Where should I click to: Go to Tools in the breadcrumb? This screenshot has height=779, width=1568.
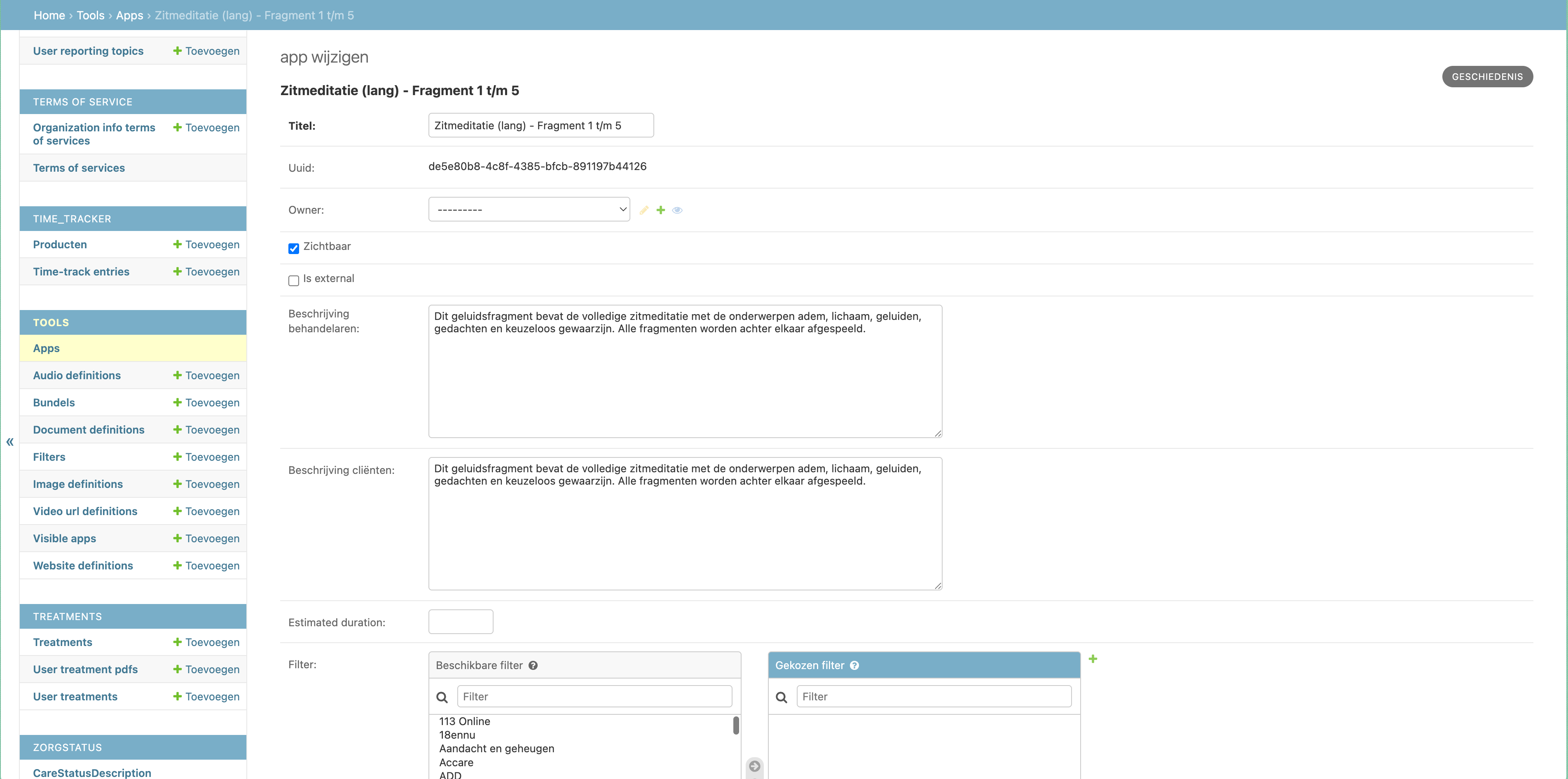click(90, 15)
